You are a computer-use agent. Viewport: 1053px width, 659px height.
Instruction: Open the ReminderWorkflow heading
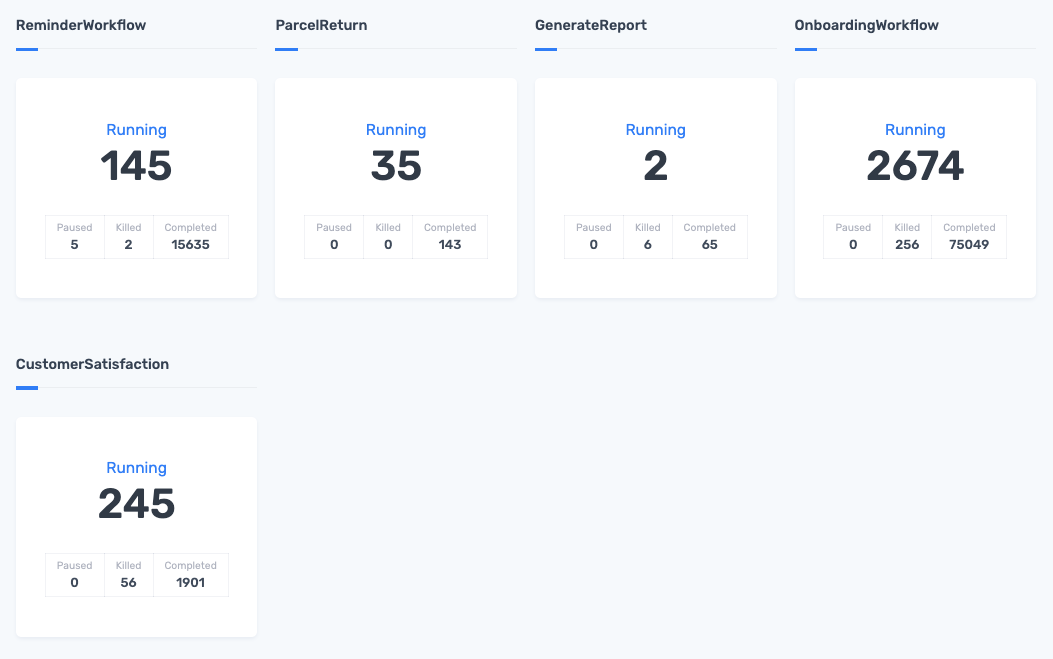(81, 25)
